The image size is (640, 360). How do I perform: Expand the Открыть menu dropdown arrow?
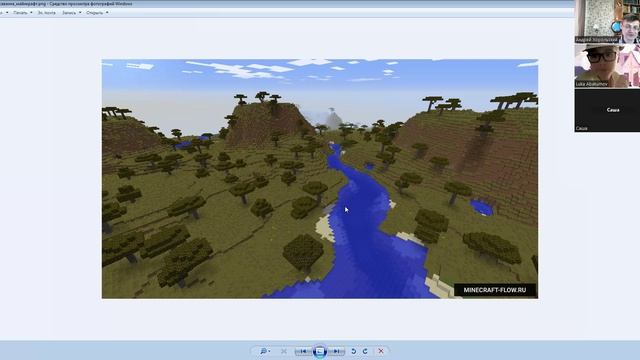tap(107, 13)
